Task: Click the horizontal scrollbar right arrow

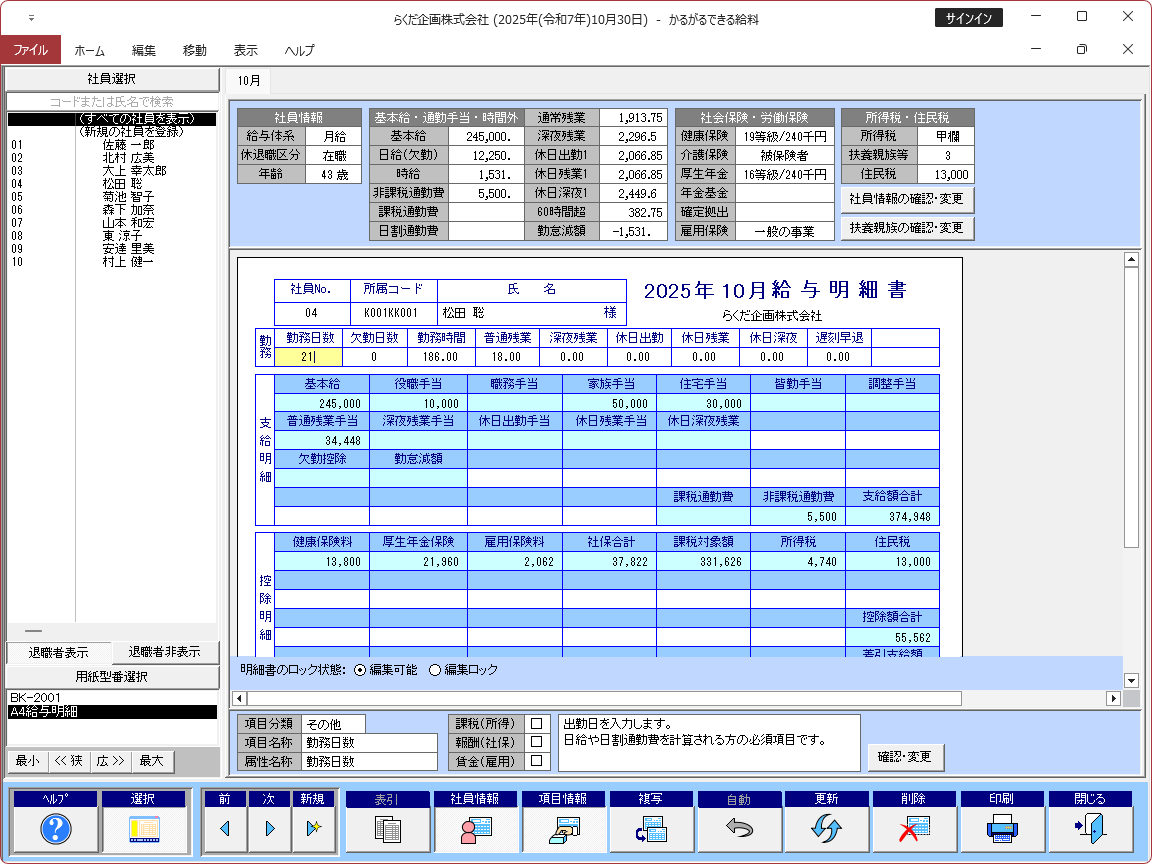Action: [1113, 698]
